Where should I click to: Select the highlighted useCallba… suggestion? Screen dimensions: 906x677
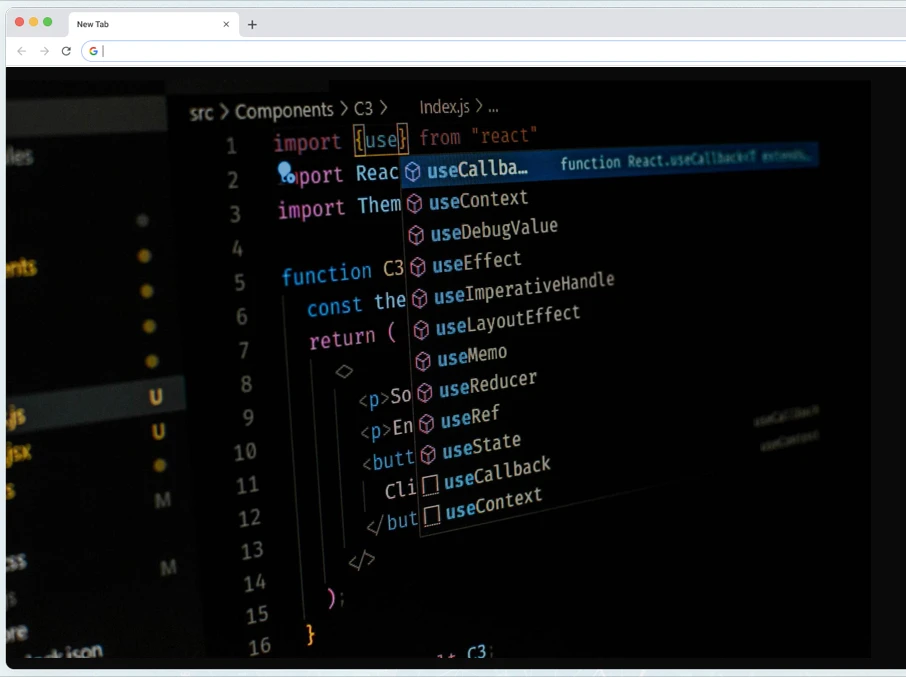click(x=609, y=166)
